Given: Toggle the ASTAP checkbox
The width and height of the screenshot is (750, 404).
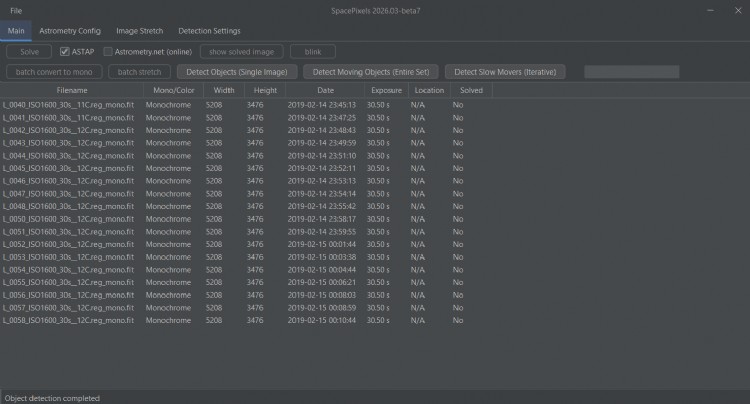Looking at the screenshot, I should 65,51.
